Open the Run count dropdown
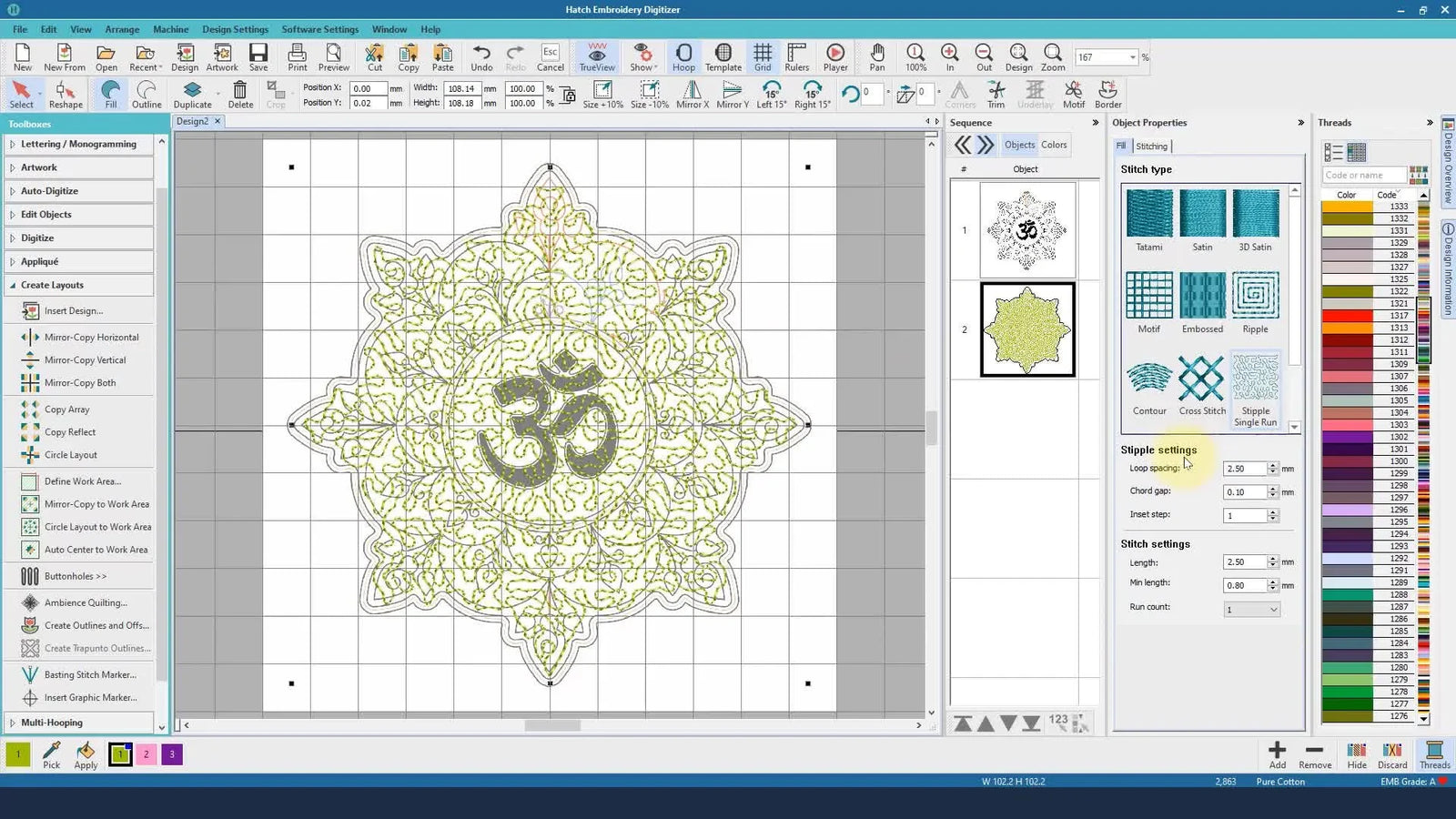Screen dimensions: 1456x819 (x=1274, y=608)
